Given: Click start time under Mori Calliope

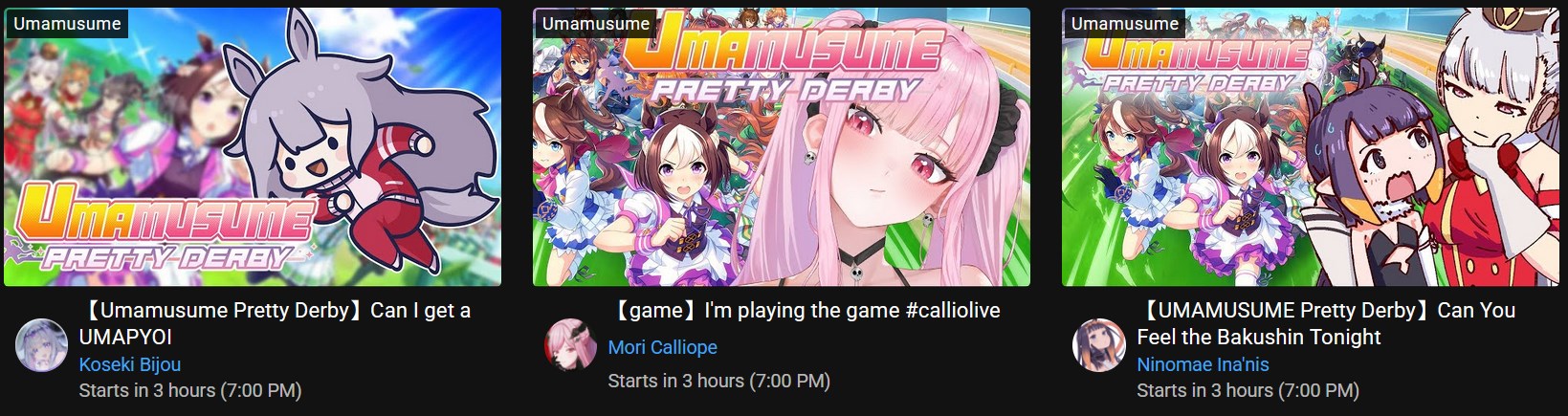Looking at the screenshot, I should coord(719,381).
